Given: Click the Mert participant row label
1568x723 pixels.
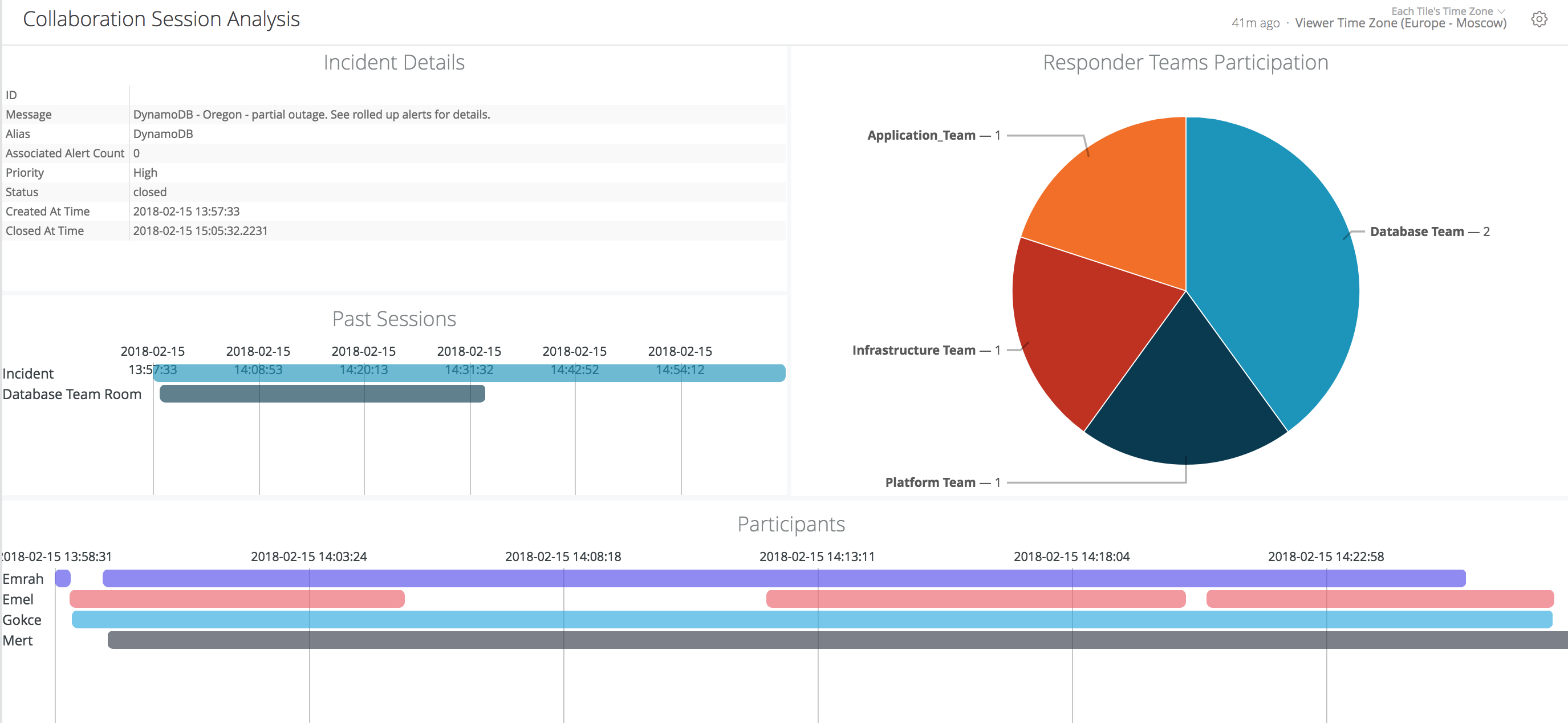Looking at the screenshot, I should [x=18, y=641].
